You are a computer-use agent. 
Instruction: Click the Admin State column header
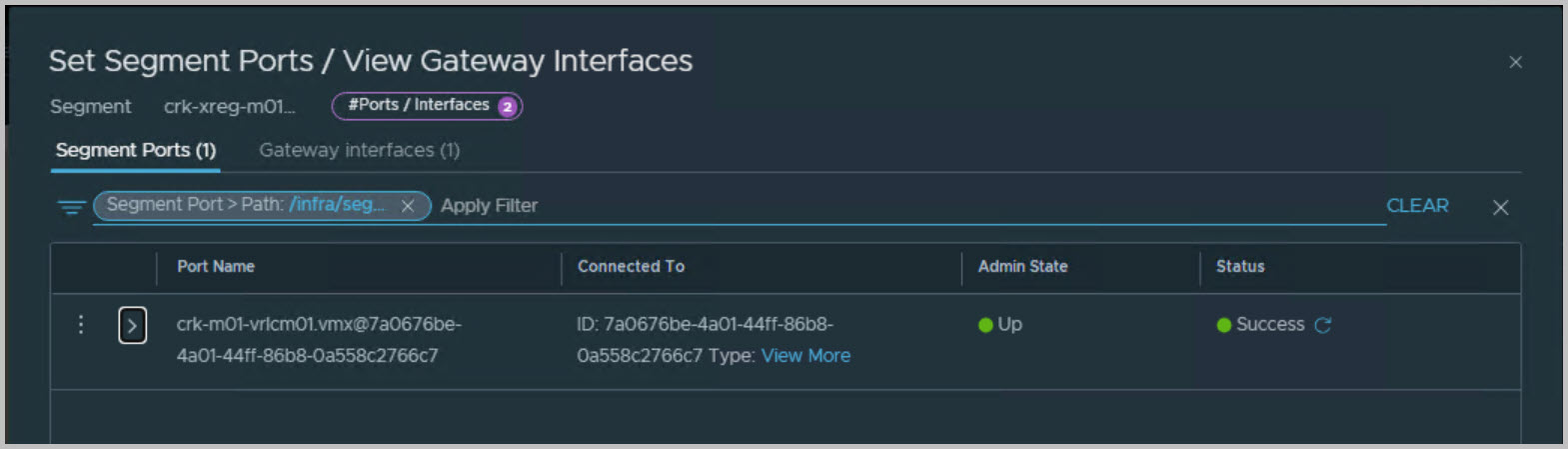tap(1022, 267)
